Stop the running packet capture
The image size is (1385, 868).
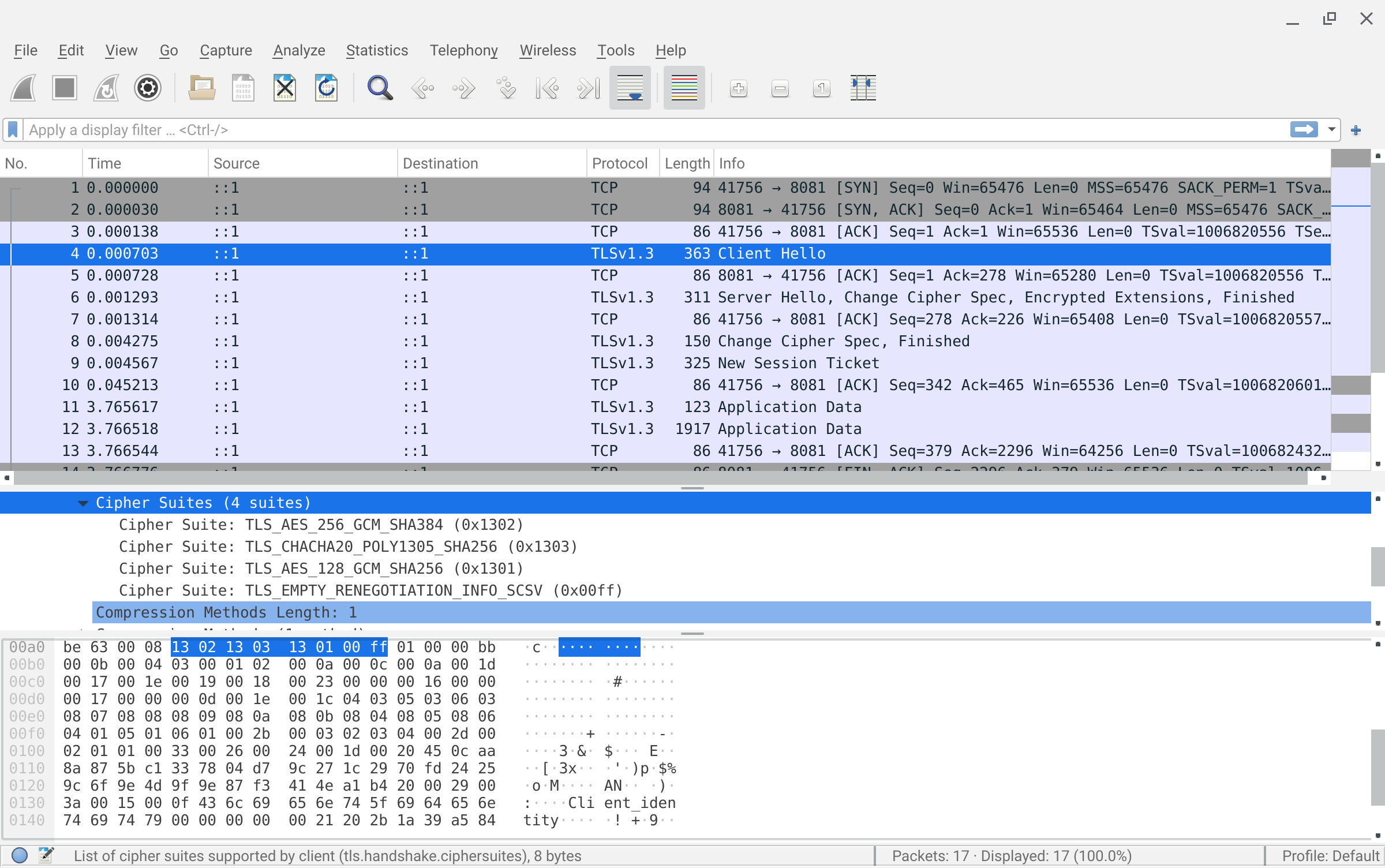pyautogui.click(x=64, y=88)
